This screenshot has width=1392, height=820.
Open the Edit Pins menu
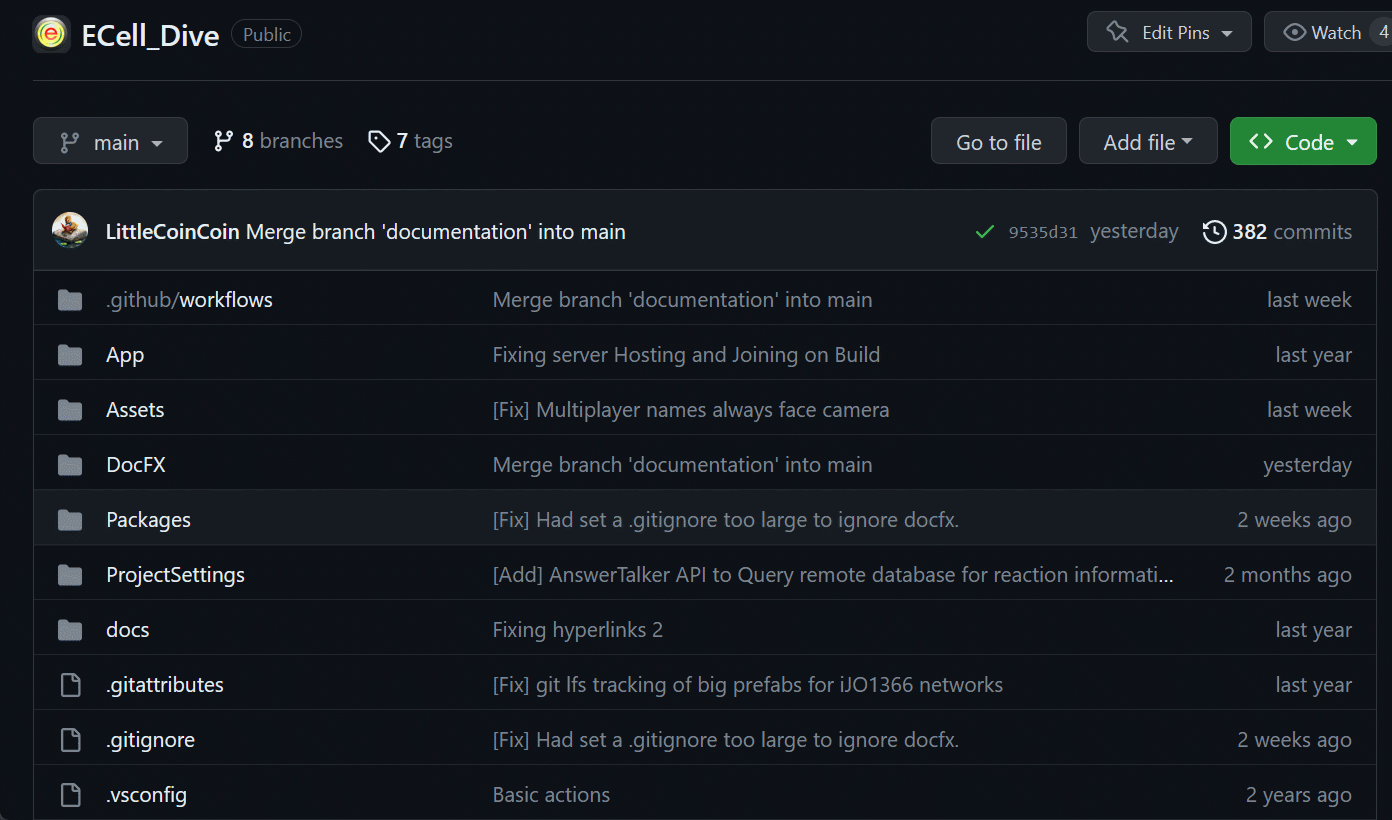point(1168,31)
